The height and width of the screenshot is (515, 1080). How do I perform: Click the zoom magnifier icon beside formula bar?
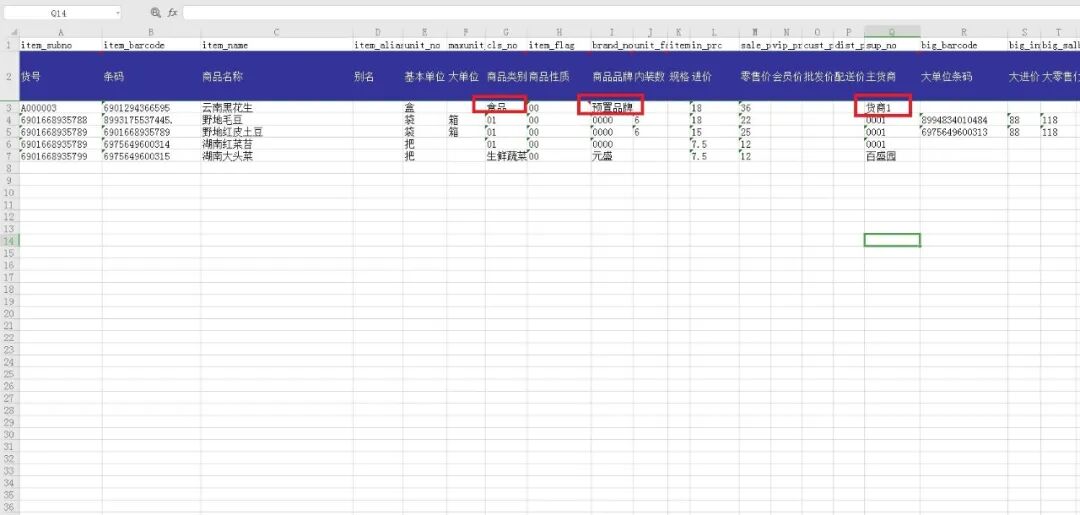155,13
